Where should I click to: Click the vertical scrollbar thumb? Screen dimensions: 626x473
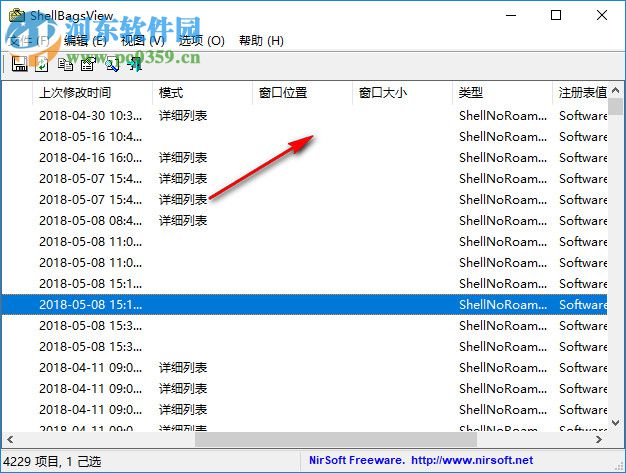tap(615, 106)
